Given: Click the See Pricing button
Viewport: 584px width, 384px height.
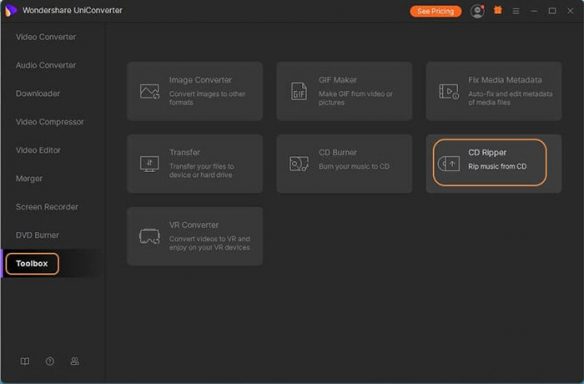Looking at the screenshot, I should click(435, 11).
